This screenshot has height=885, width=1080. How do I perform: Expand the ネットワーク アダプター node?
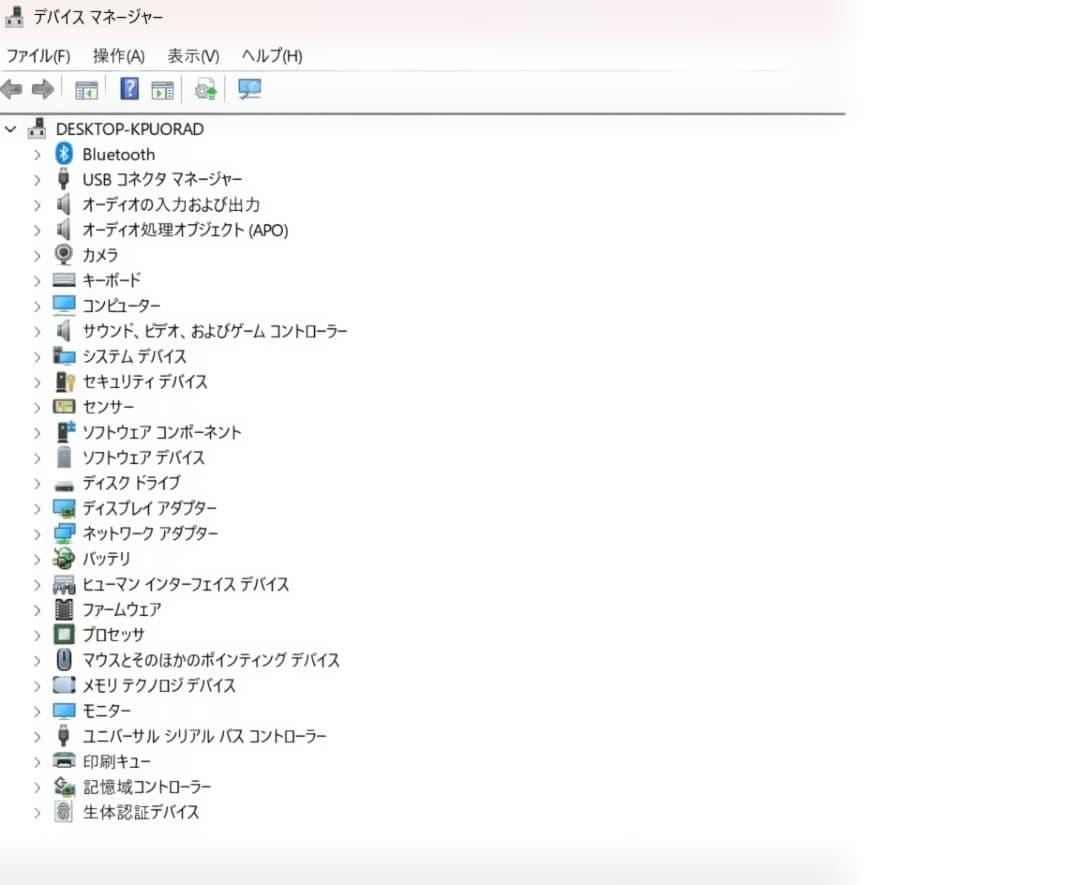[x=37, y=534]
